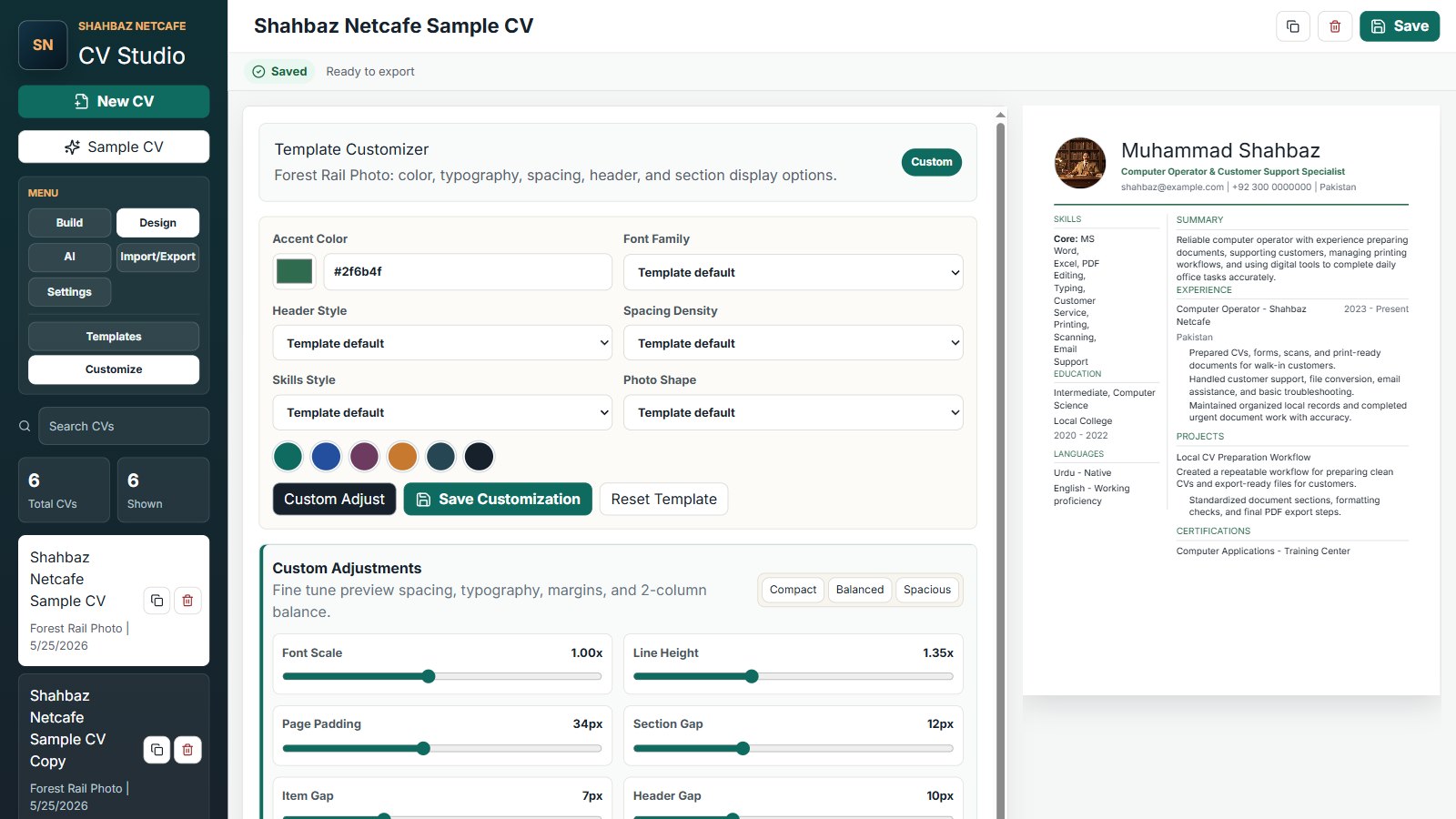Select the Customize sub-tab
The width and height of the screenshot is (1456, 819).
coord(114,369)
